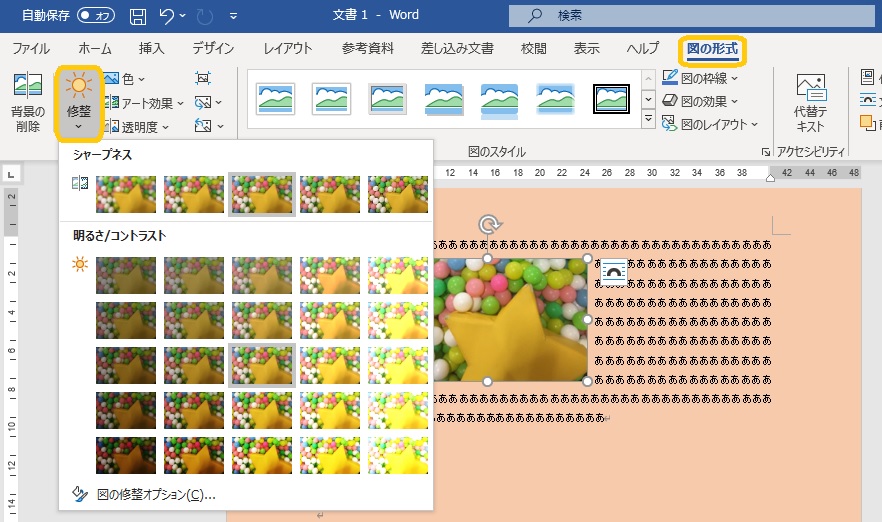Switch to the 挿入 (Insert) tab
The width and height of the screenshot is (882, 522).
click(151, 48)
